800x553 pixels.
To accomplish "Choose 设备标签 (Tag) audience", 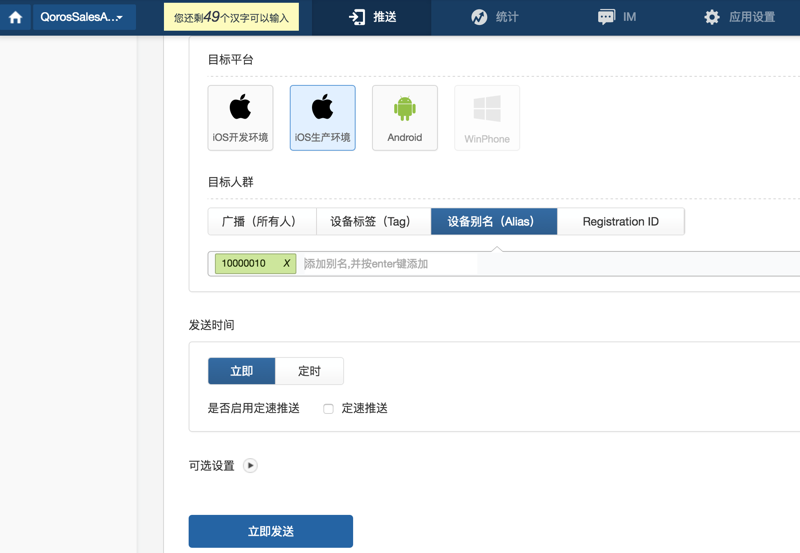I will pyautogui.click(x=373, y=221).
